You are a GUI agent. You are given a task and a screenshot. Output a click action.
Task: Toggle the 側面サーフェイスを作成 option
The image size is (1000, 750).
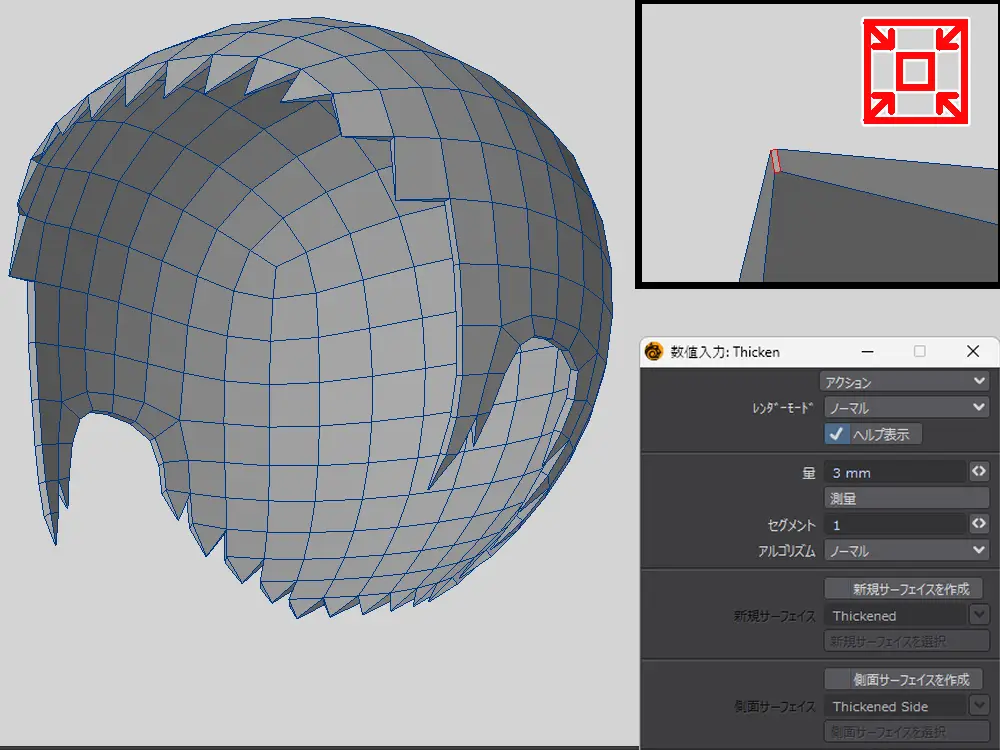click(x=904, y=680)
